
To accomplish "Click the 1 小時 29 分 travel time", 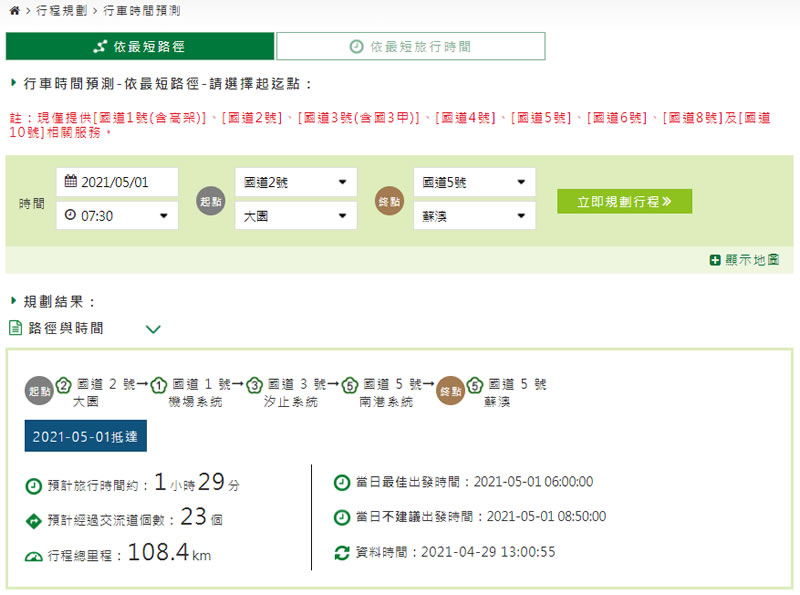I will [197, 482].
